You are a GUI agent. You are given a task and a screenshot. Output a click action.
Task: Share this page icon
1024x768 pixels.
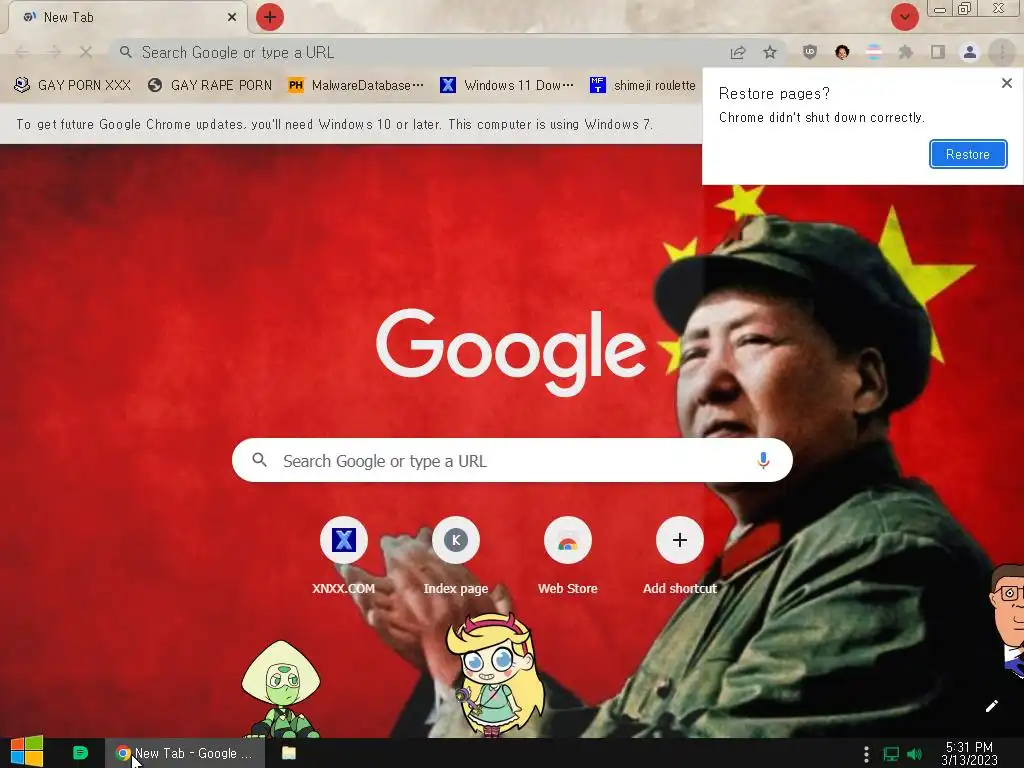click(738, 52)
